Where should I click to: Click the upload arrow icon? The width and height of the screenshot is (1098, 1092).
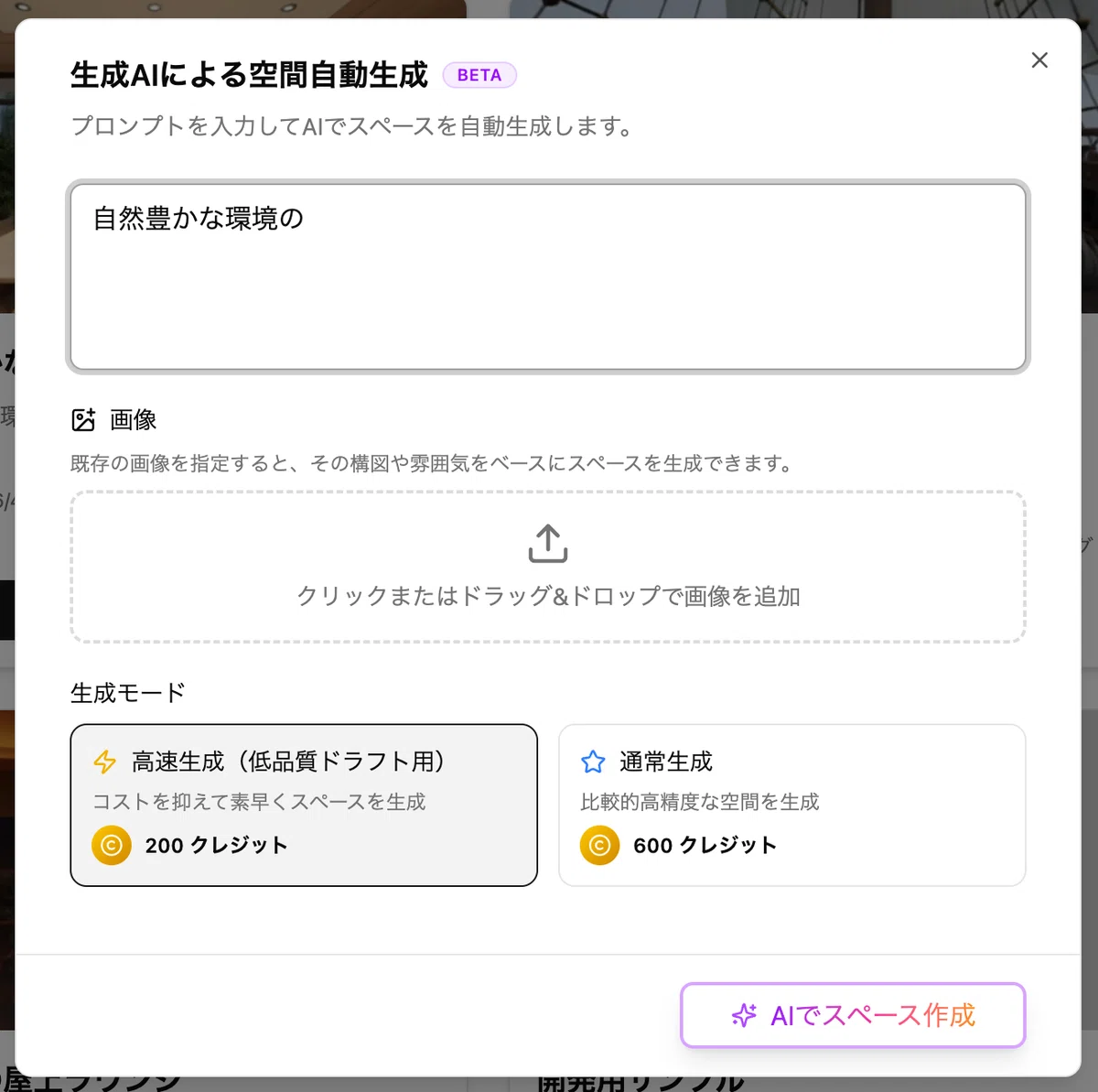[548, 543]
